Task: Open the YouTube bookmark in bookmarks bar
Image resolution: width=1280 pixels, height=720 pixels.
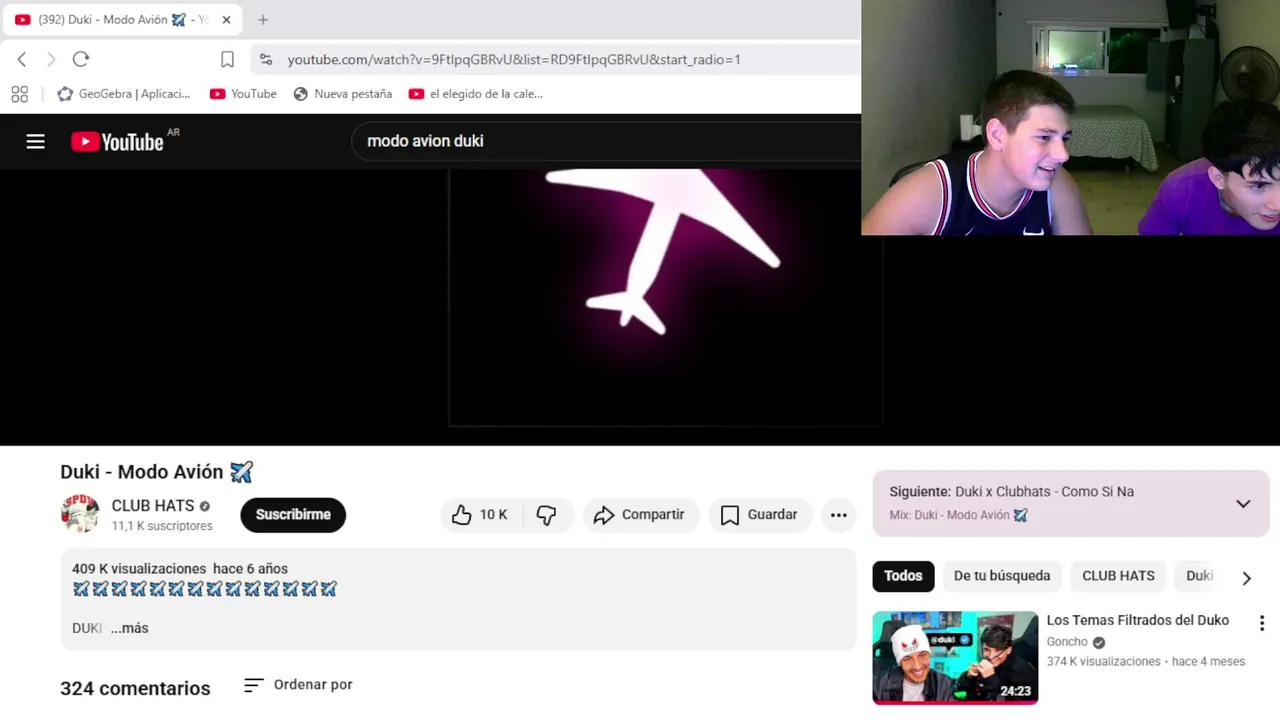Action: click(243, 94)
